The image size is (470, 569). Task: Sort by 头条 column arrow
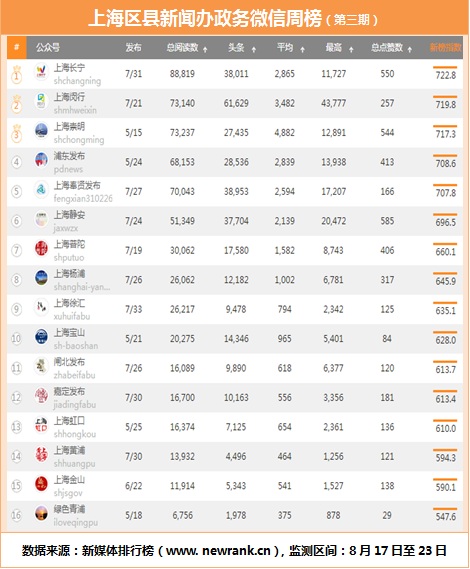coord(254,49)
